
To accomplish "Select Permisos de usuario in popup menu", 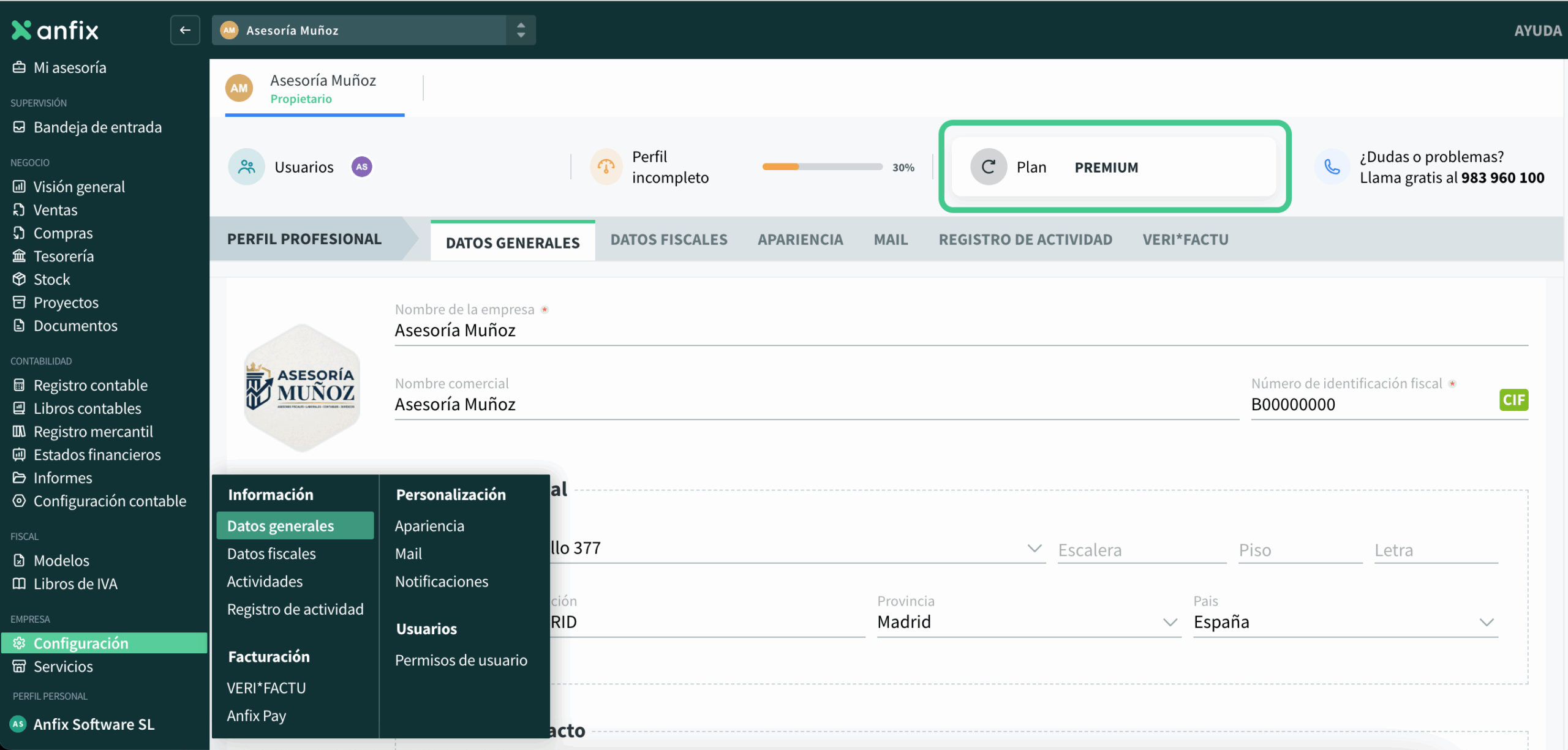I will coord(461,660).
